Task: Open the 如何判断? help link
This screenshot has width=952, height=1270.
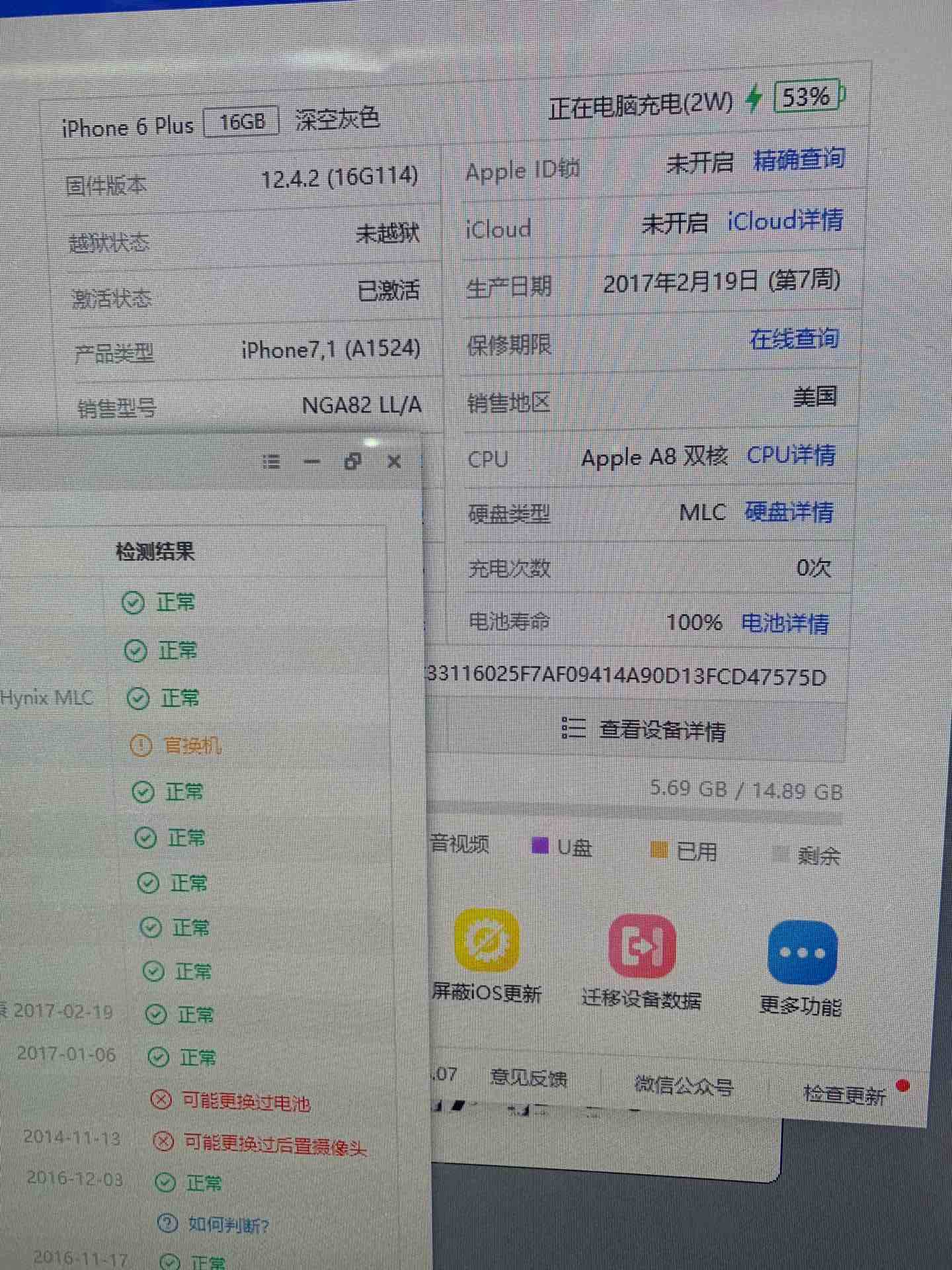Action: [x=229, y=1225]
